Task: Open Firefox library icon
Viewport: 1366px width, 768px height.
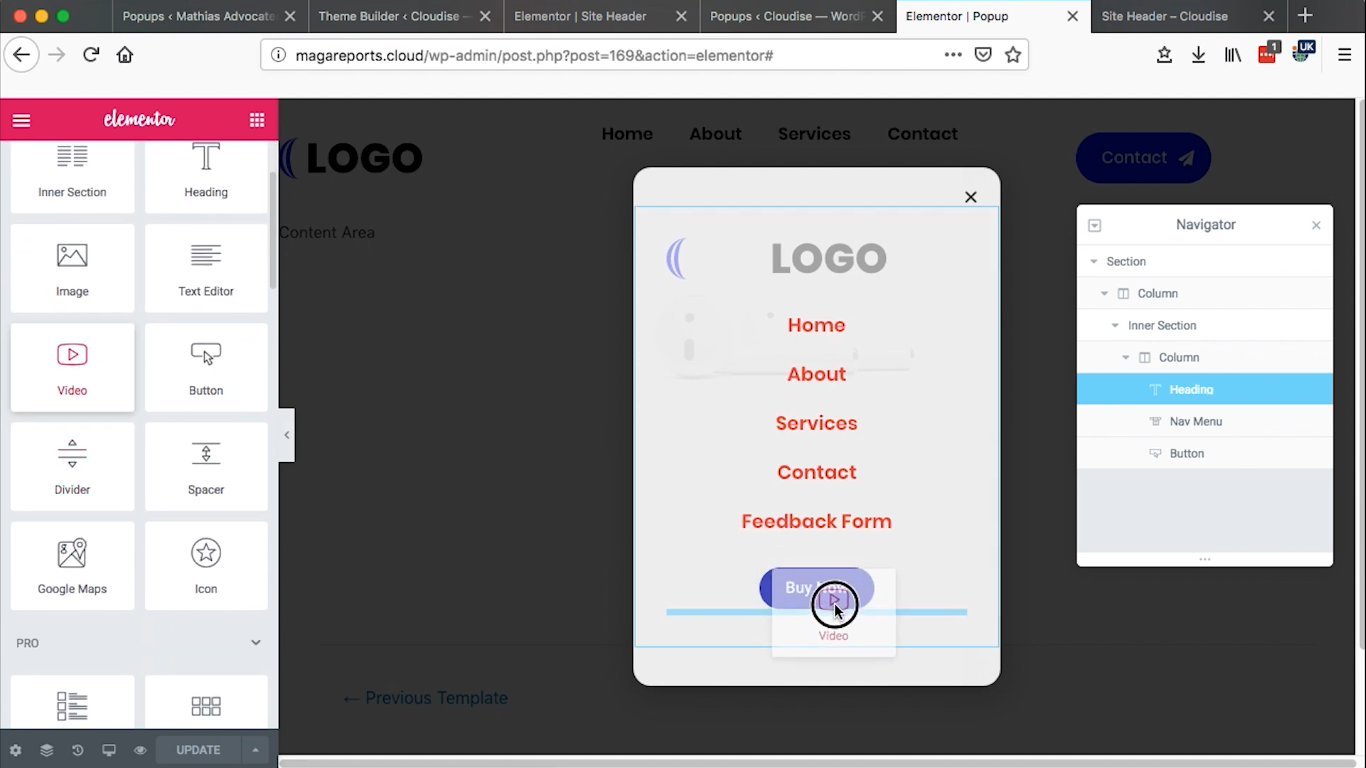Action: [x=1232, y=55]
